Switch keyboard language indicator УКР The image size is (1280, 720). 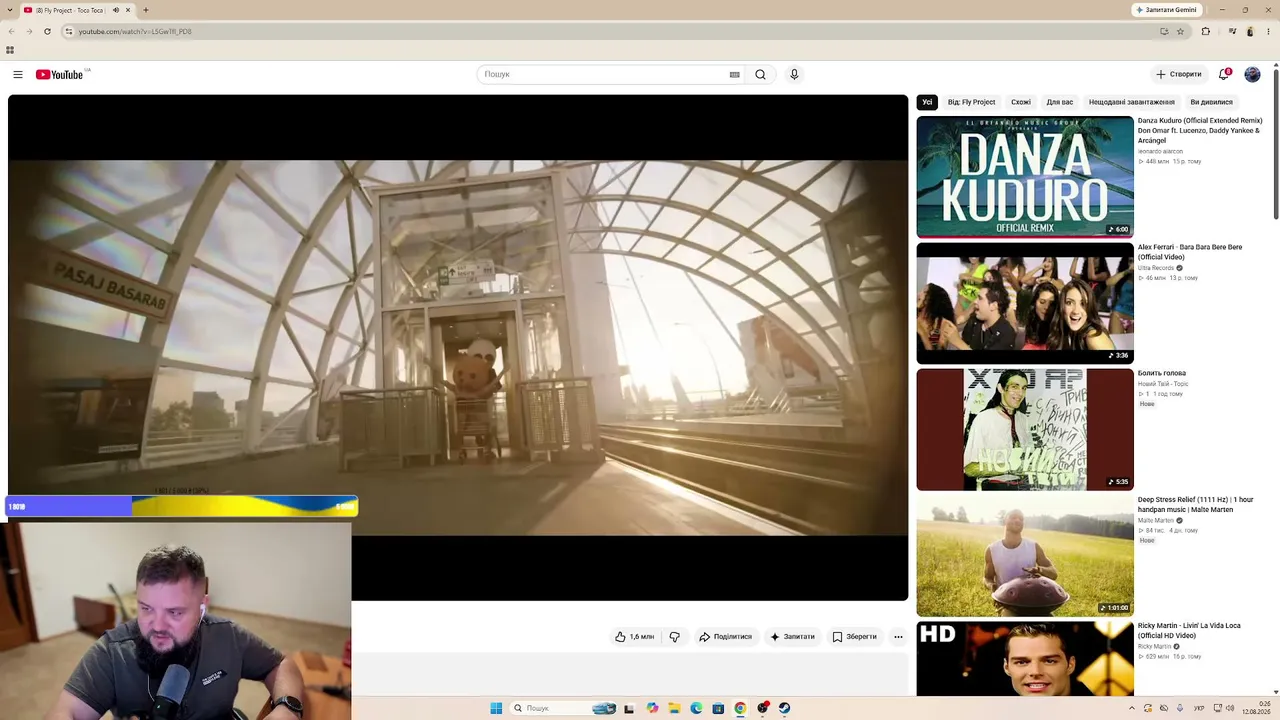click(x=1199, y=708)
